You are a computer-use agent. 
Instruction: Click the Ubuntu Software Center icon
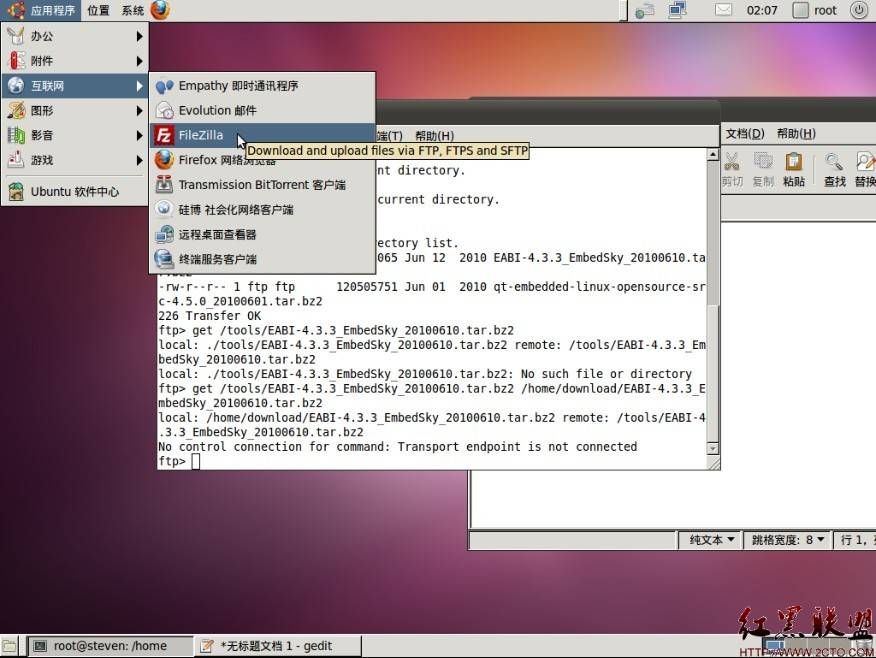click(16, 192)
